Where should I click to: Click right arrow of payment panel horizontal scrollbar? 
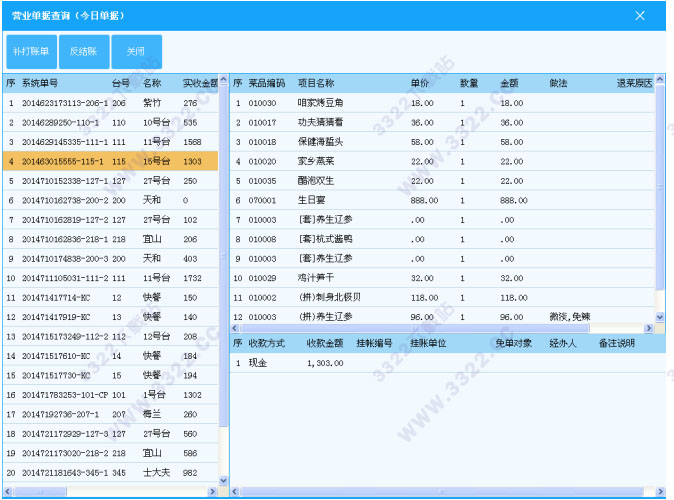661,491
